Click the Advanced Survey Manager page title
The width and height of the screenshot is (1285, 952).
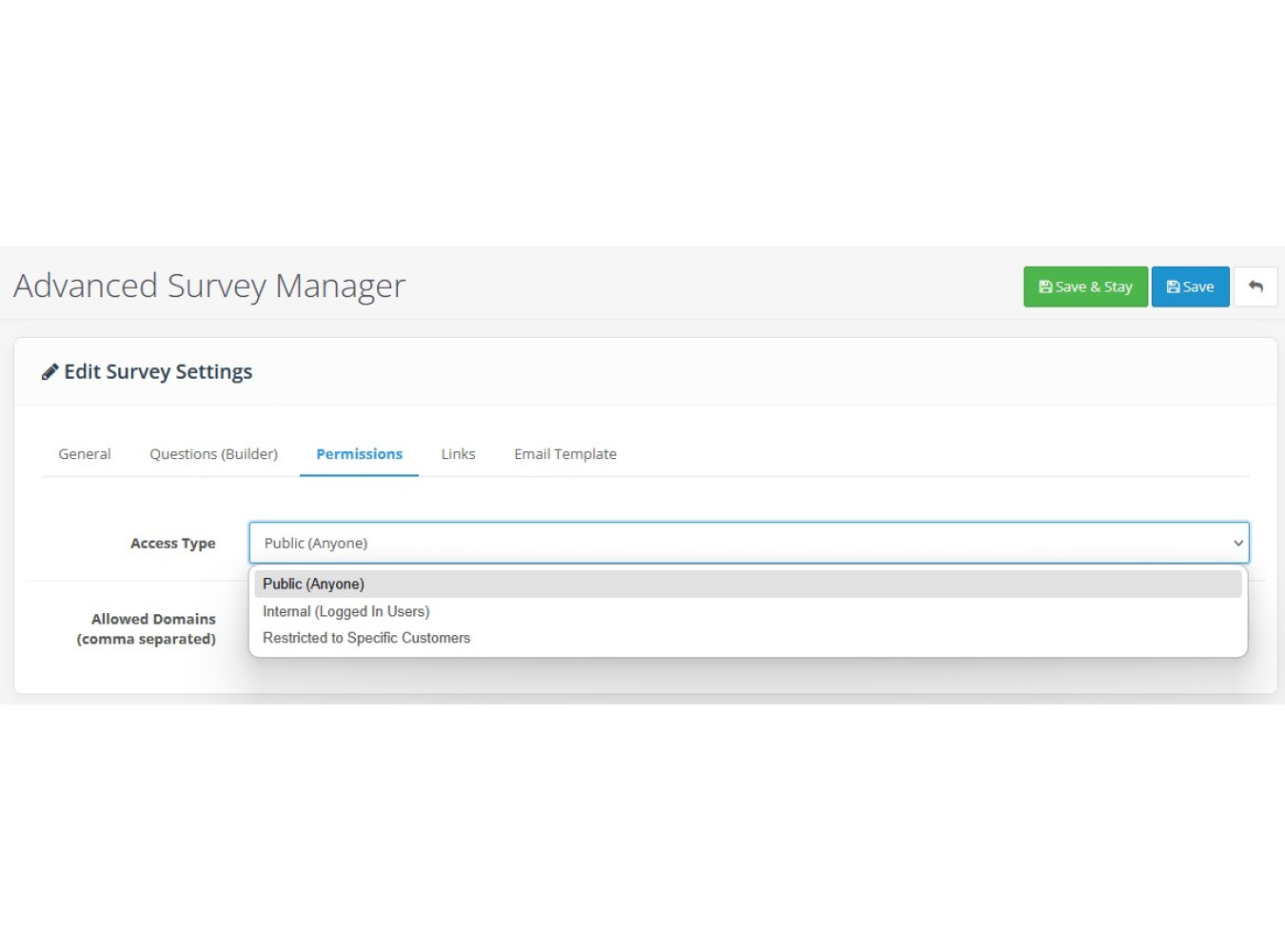point(209,286)
